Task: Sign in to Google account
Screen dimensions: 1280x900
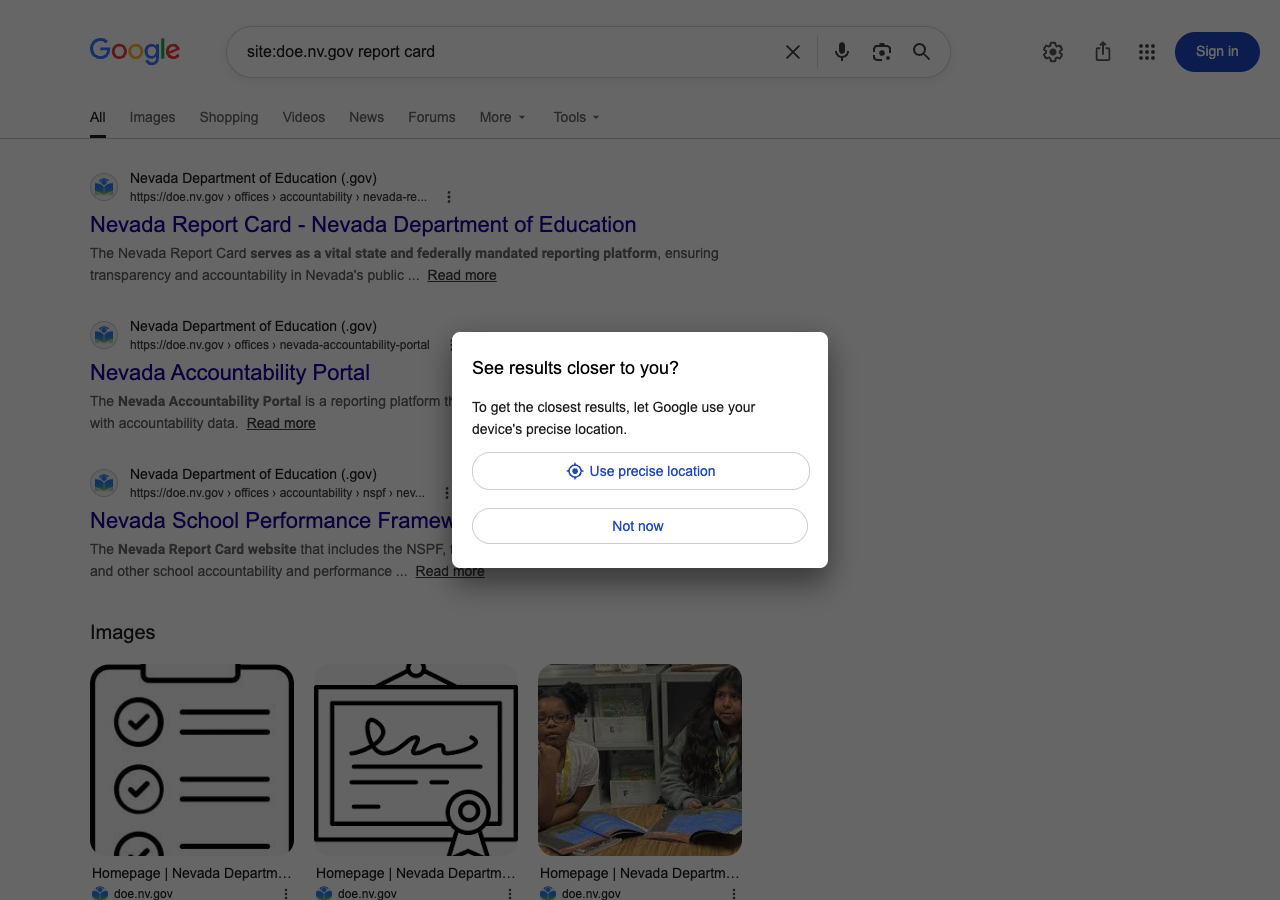Action: coord(1217,52)
